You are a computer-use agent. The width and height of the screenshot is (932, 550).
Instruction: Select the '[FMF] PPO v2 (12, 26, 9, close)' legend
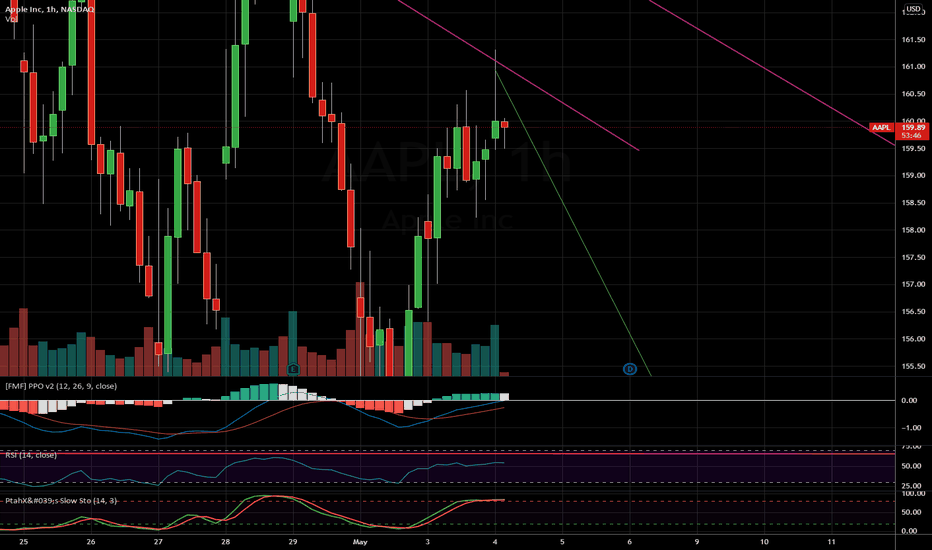pos(61,386)
